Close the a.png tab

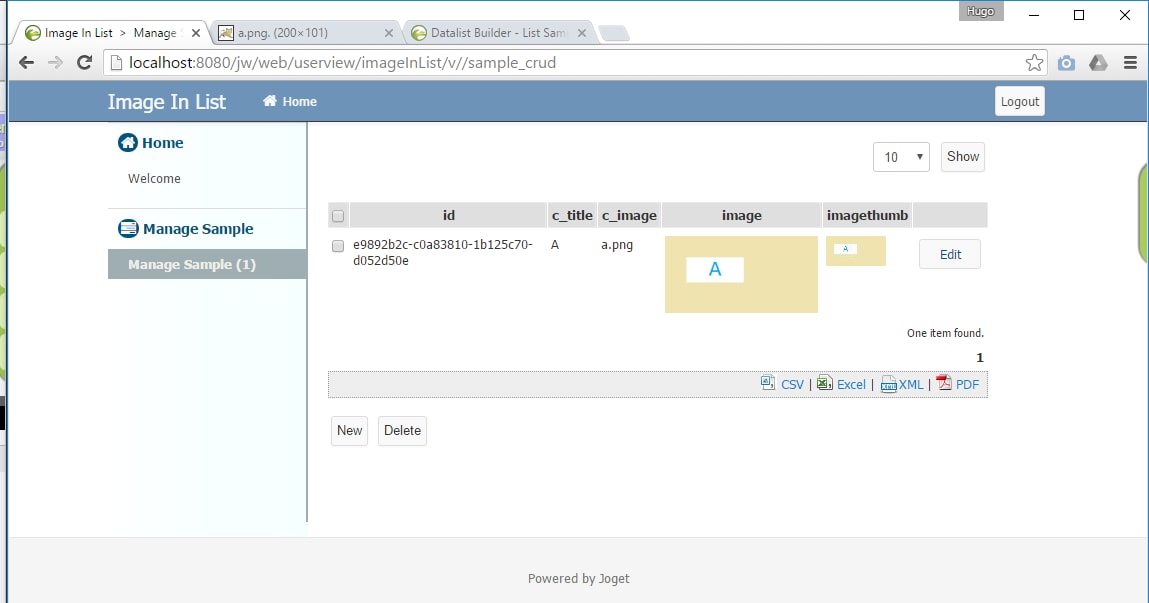coord(388,33)
